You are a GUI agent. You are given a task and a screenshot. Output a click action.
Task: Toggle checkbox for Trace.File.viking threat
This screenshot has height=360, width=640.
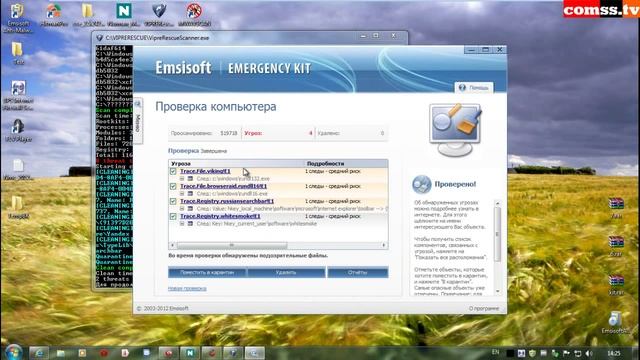click(173, 171)
